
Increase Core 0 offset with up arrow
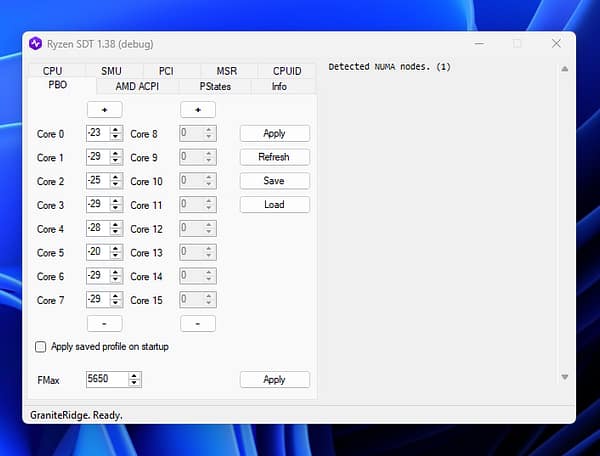tap(116, 130)
